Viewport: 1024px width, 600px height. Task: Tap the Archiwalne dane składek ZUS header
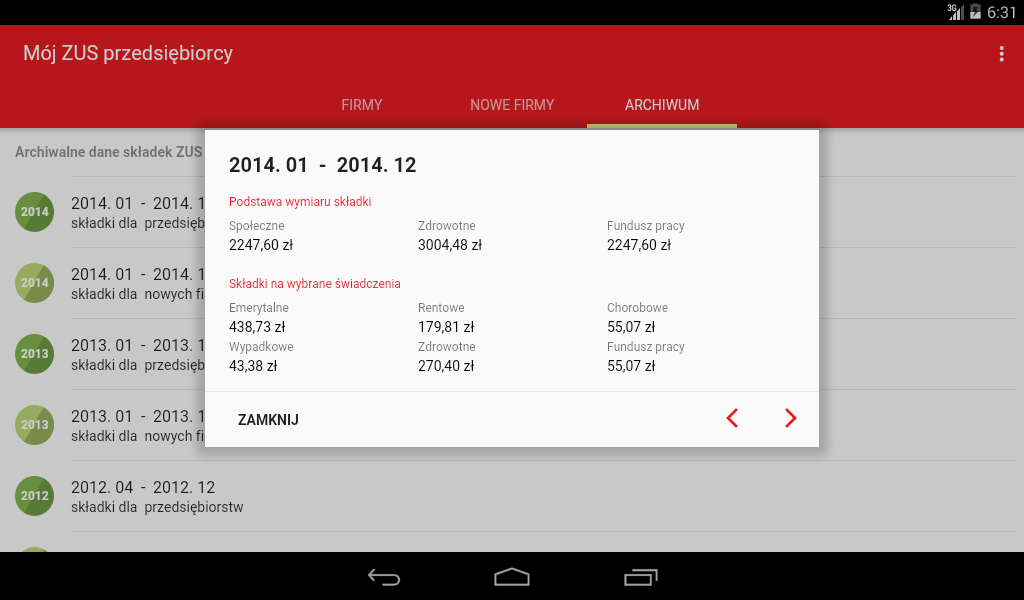pos(109,152)
